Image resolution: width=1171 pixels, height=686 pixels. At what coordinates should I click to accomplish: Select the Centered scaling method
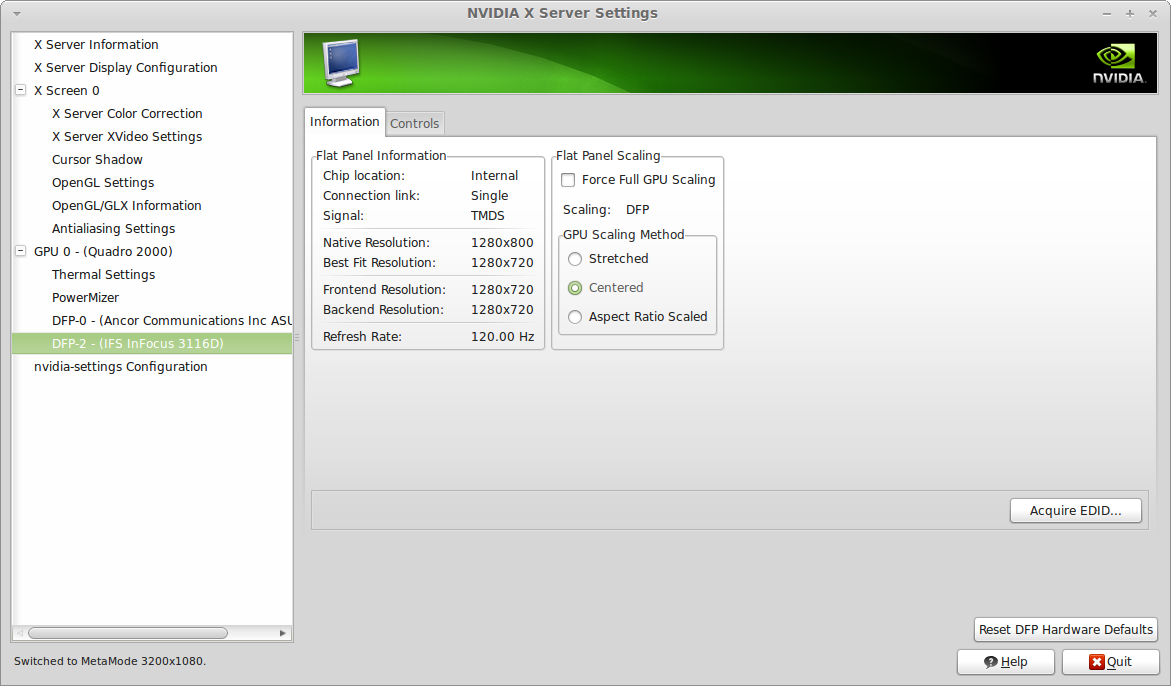[575, 288]
